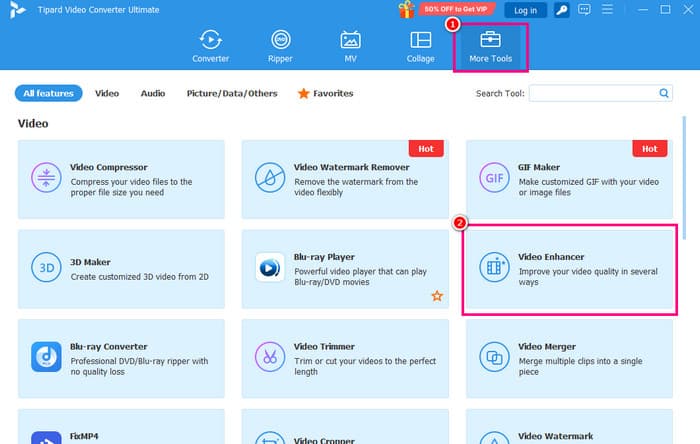Viewport: 700px width, 444px height.
Task: Open the GIF Maker icon
Action: 494,178
